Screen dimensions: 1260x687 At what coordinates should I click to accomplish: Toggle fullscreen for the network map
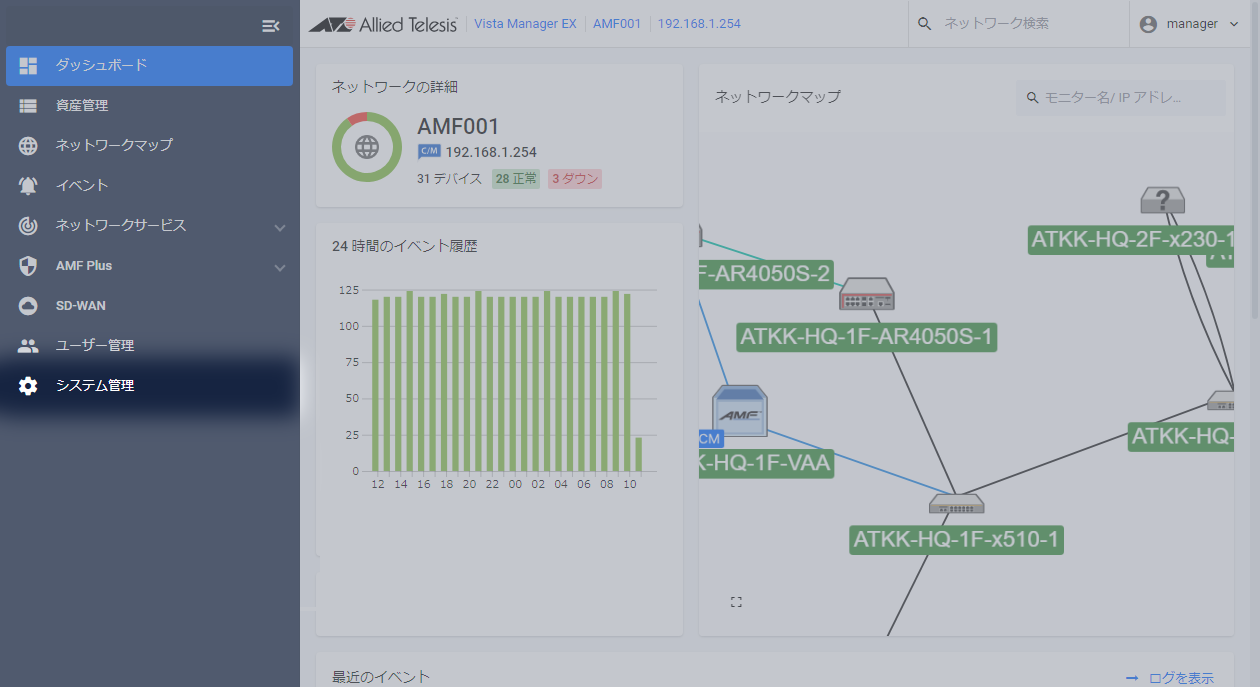coord(737,602)
